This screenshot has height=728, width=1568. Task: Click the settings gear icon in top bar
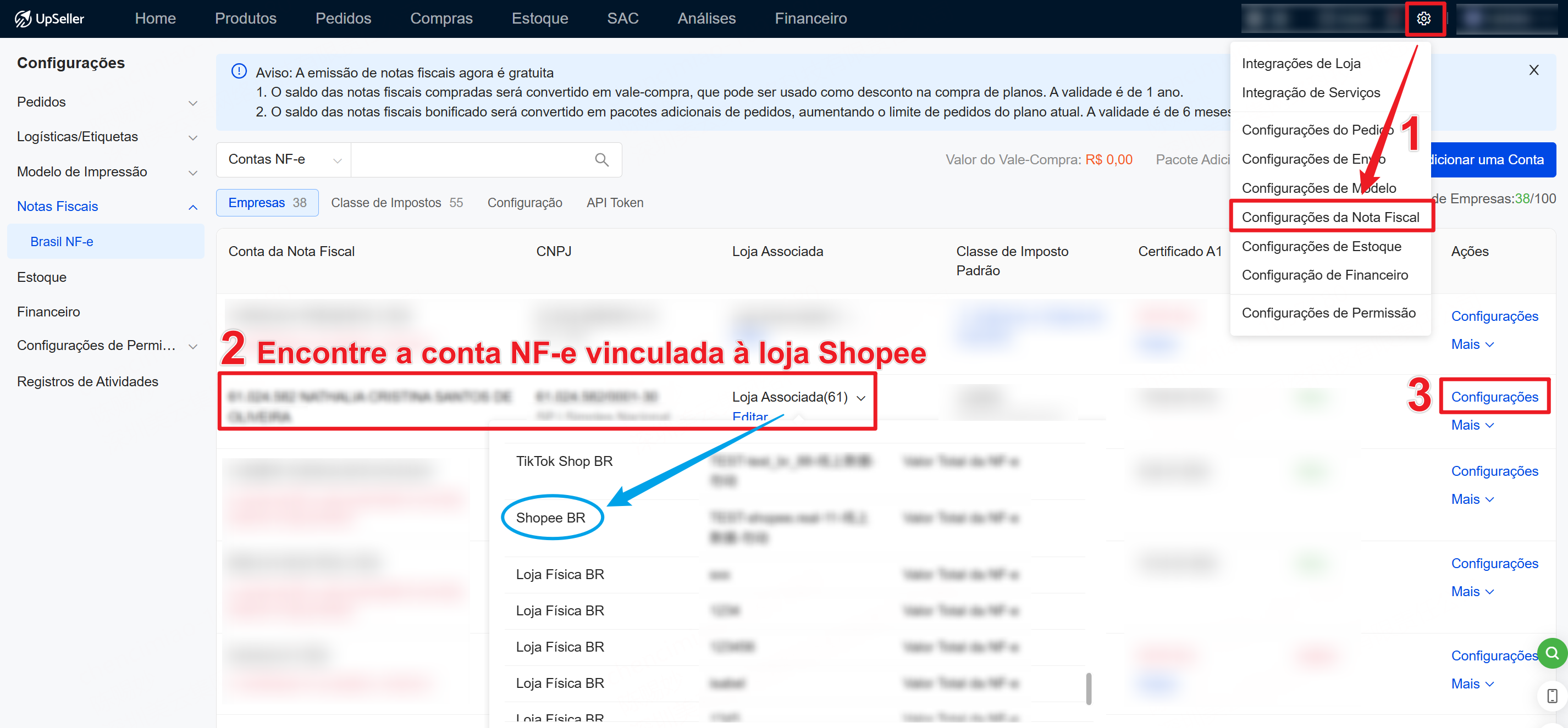[1423, 19]
